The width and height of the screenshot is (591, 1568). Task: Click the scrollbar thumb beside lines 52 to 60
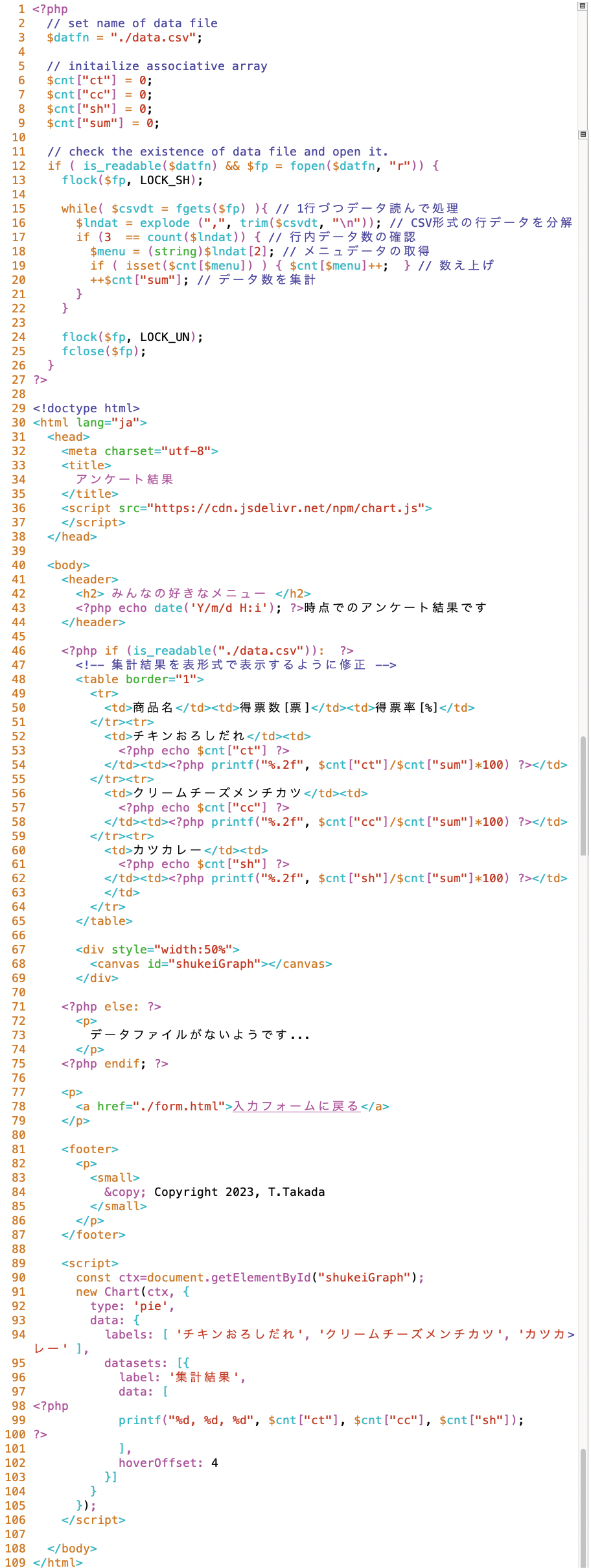583,797
